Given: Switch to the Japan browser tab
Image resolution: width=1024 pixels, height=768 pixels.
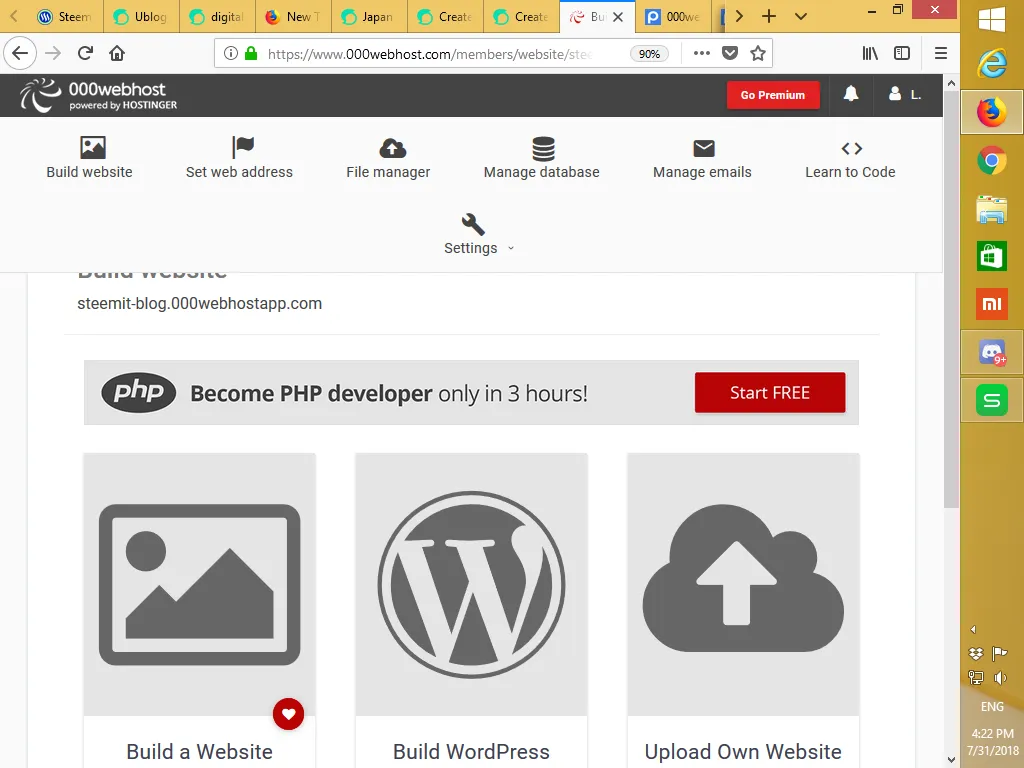Looking at the screenshot, I should pyautogui.click(x=369, y=16).
